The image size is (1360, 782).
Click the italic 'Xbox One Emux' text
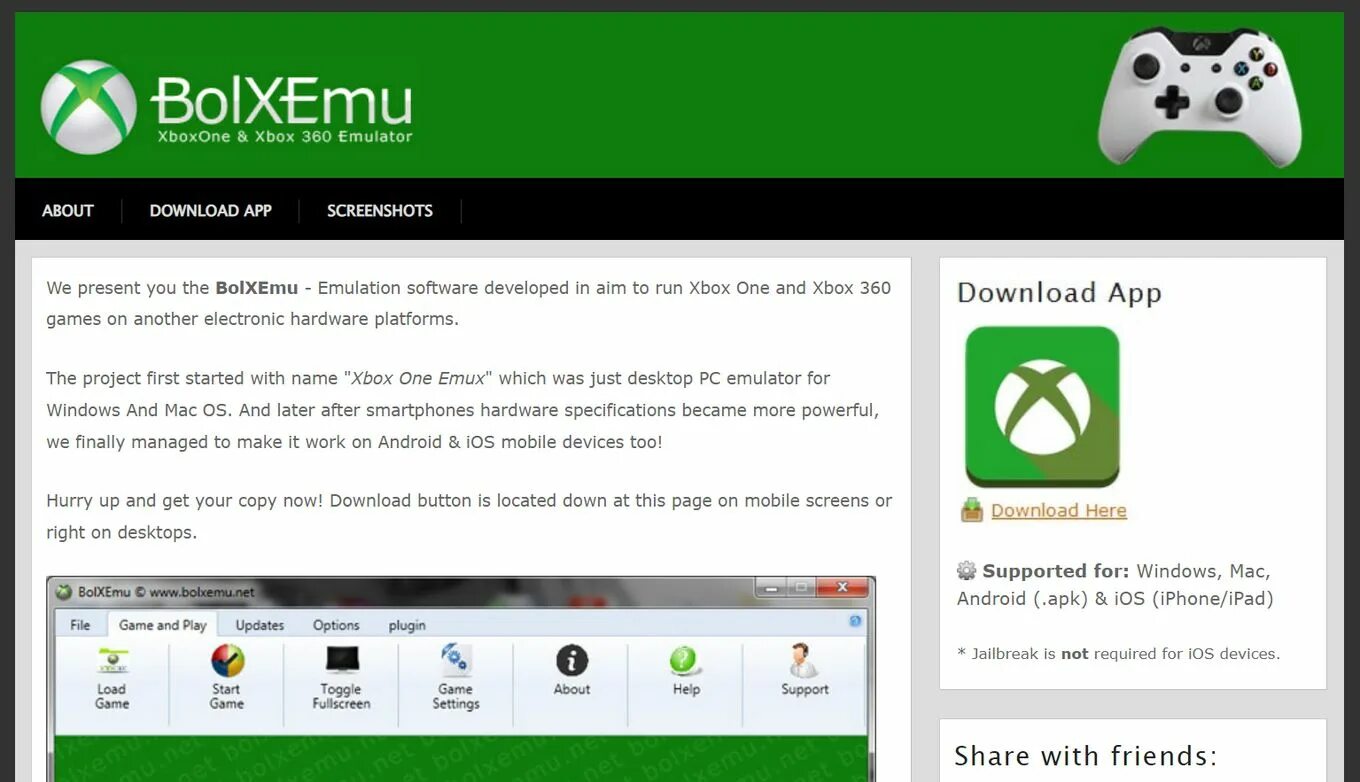click(x=418, y=378)
